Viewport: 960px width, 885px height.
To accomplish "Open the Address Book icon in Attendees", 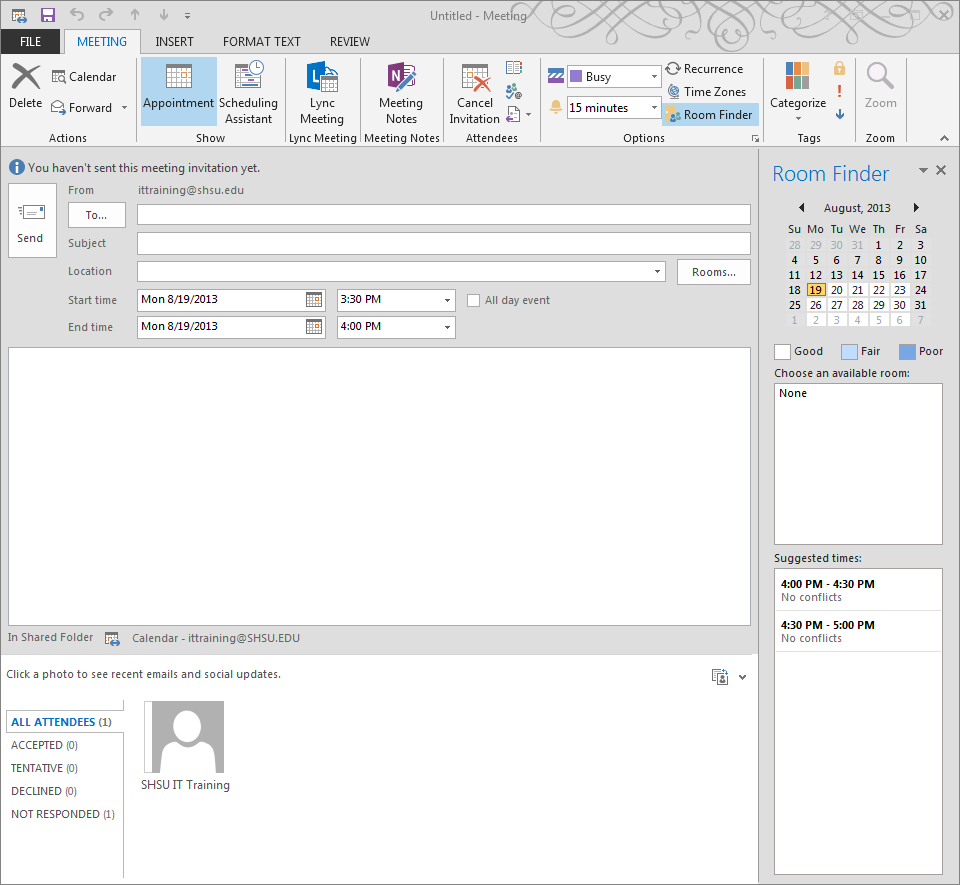I will [x=514, y=68].
